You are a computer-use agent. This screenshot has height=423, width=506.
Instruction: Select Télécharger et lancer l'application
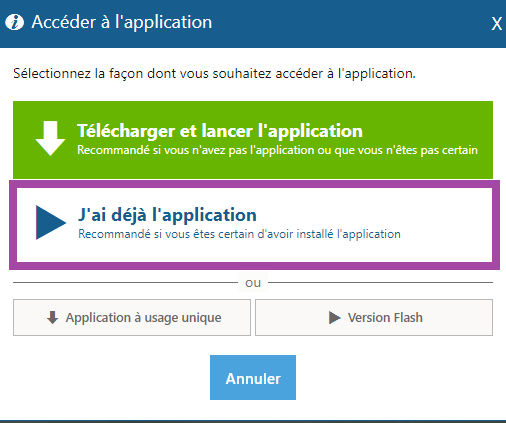pyautogui.click(x=253, y=140)
